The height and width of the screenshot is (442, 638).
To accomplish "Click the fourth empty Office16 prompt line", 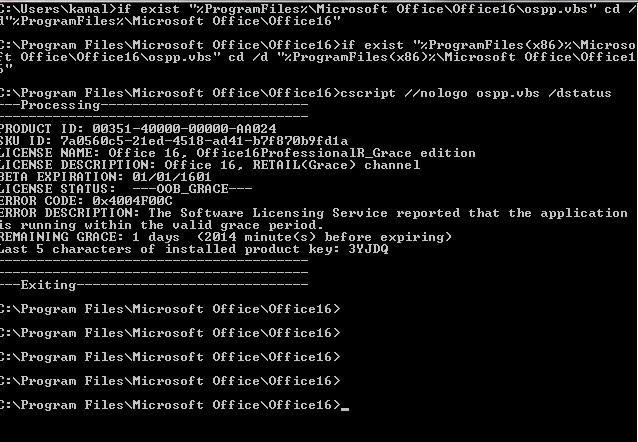I will (x=170, y=381).
